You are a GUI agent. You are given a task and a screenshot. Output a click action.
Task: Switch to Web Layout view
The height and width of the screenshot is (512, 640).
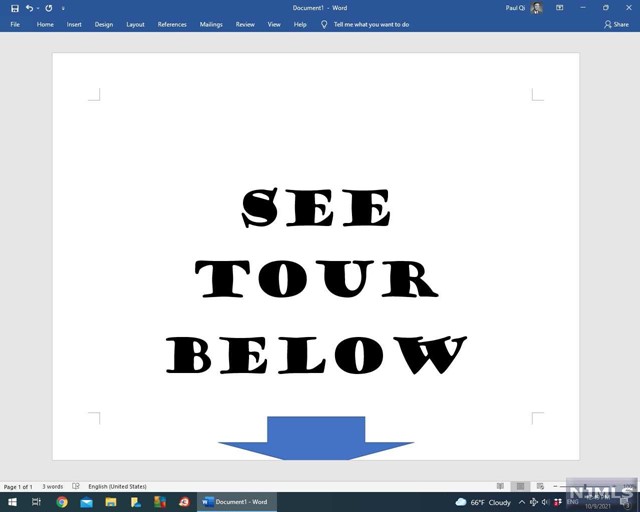541,487
